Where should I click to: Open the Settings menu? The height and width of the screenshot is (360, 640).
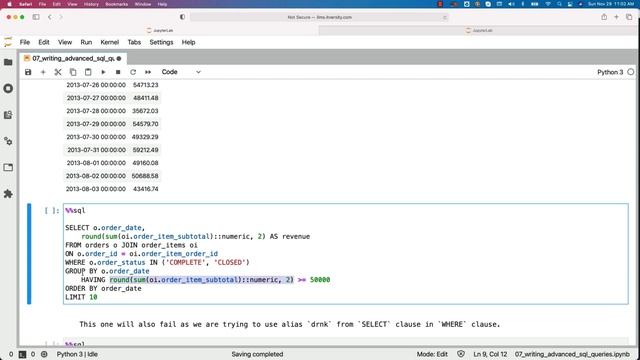tap(161, 42)
